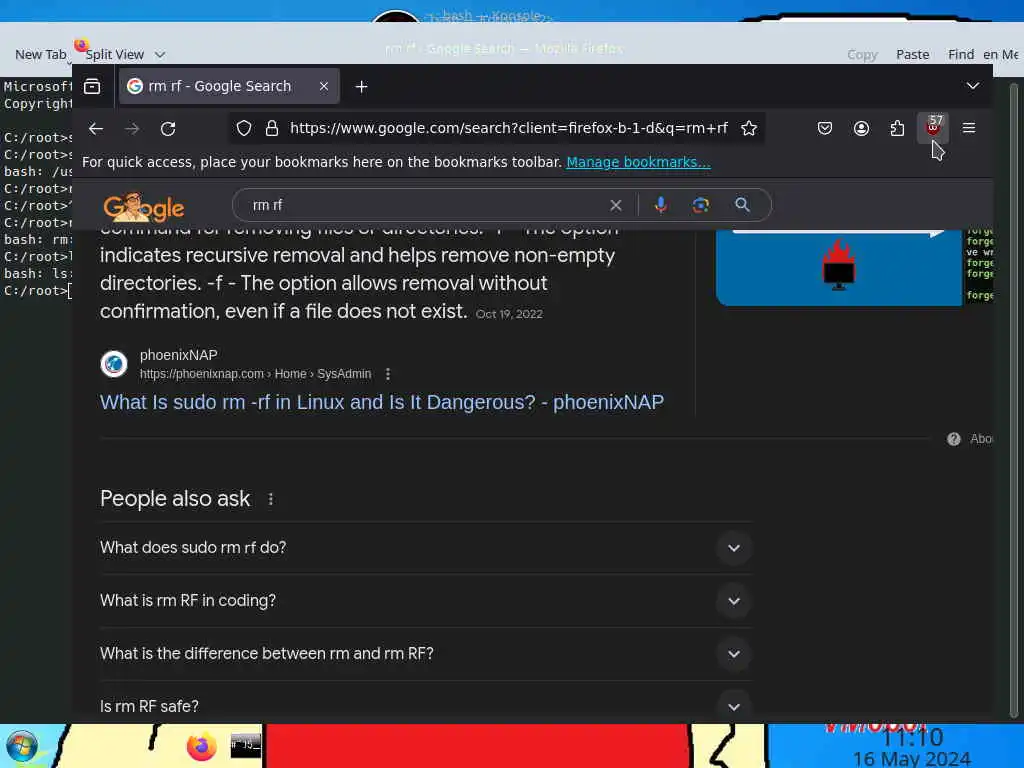Click Find in Konsole toolbar
This screenshot has width=1024, height=768.
tap(961, 54)
